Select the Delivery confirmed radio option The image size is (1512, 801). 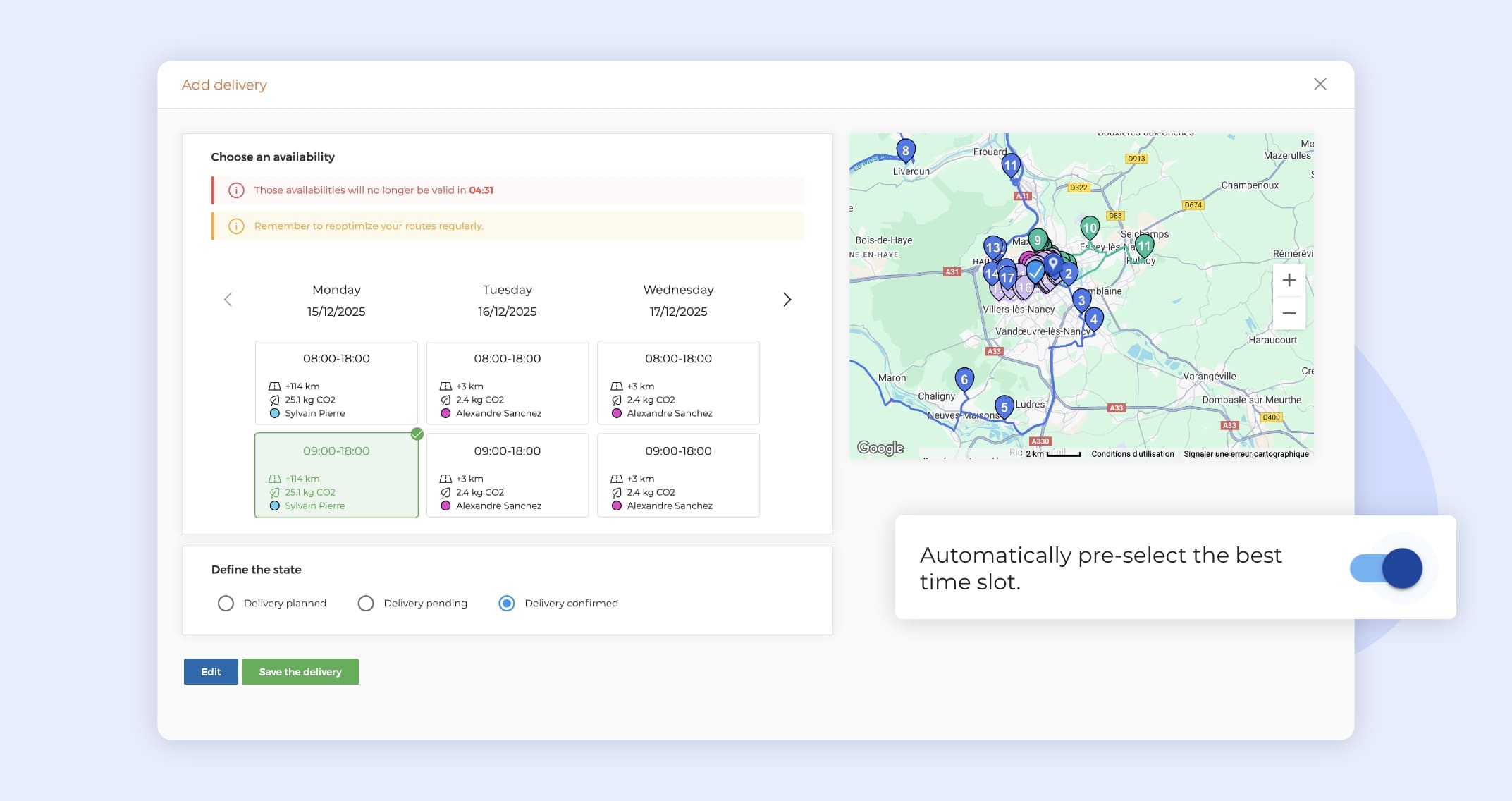507,604
